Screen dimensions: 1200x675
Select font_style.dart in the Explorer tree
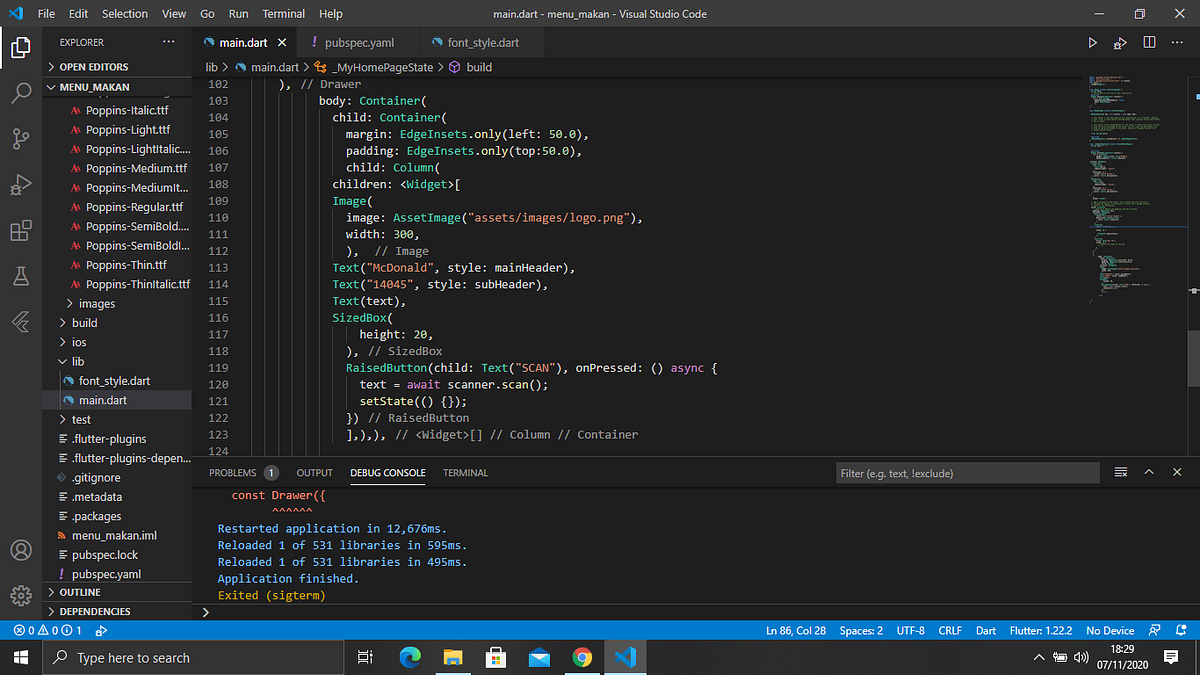(113, 380)
